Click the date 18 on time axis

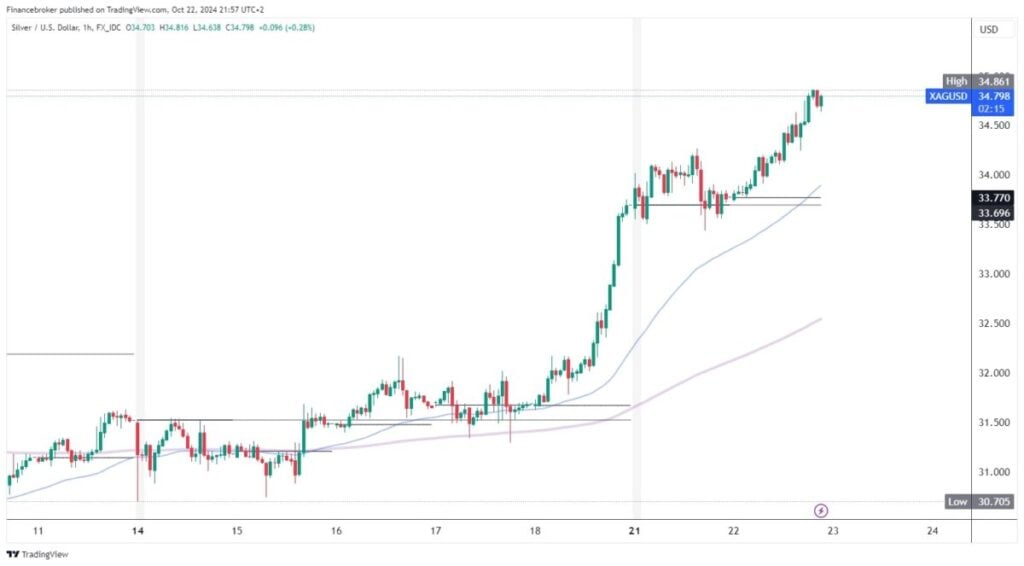pyautogui.click(x=535, y=531)
